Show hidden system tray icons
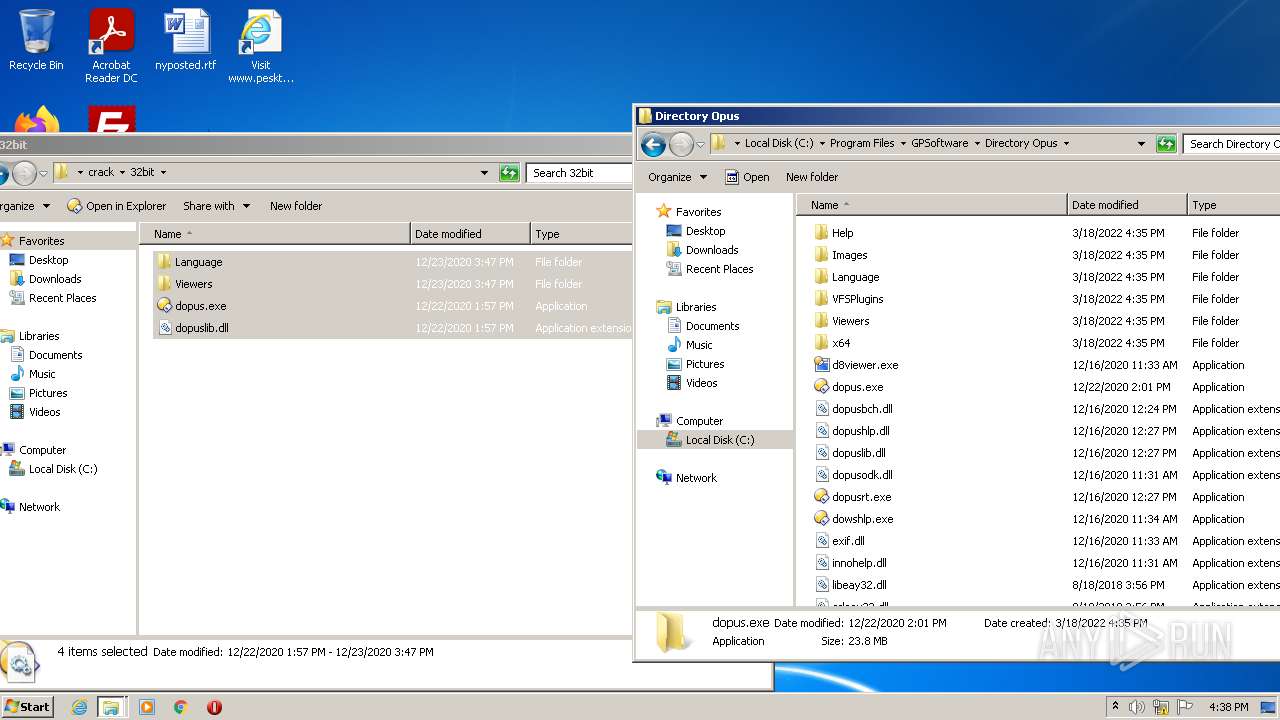This screenshot has height=720, width=1280. point(1115,707)
